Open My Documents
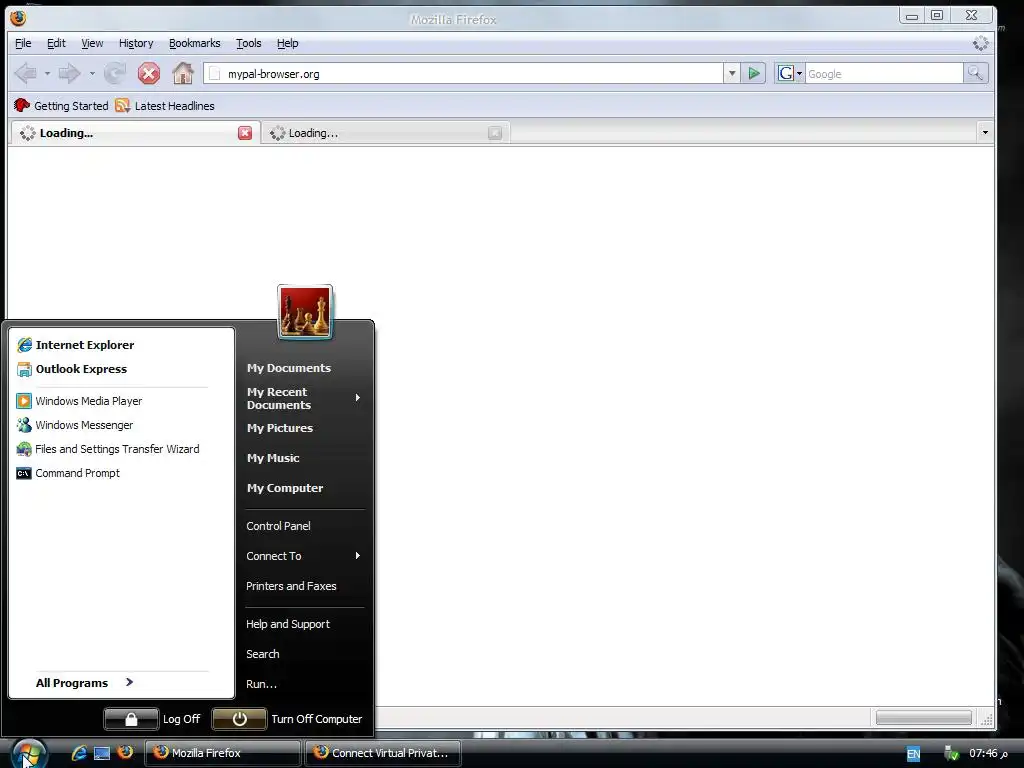Viewport: 1024px width, 768px height. (x=289, y=368)
